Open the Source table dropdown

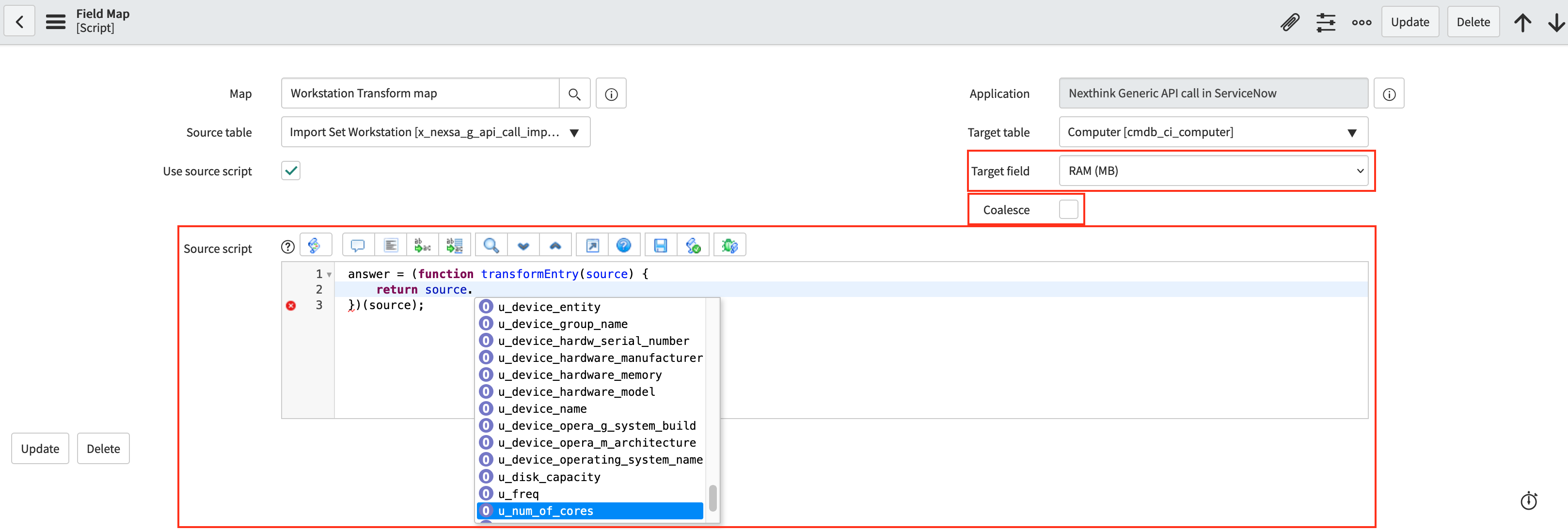coord(436,132)
